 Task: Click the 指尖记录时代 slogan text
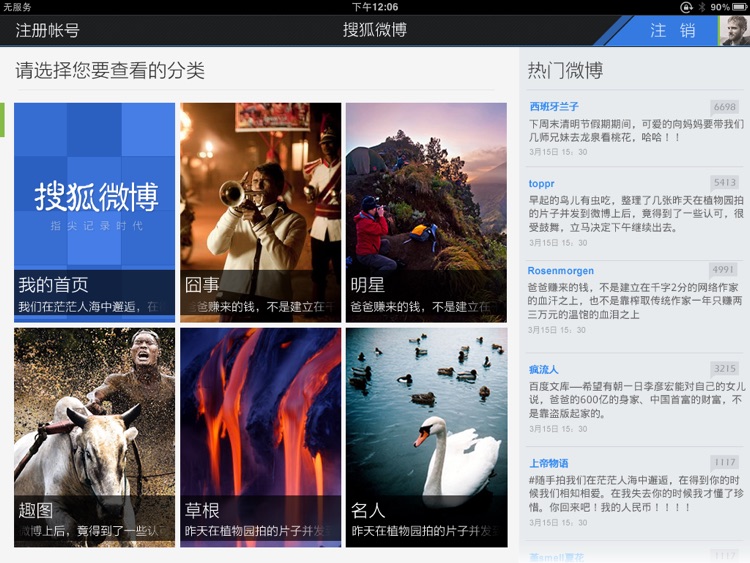pyautogui.click(x=97, y=226)
